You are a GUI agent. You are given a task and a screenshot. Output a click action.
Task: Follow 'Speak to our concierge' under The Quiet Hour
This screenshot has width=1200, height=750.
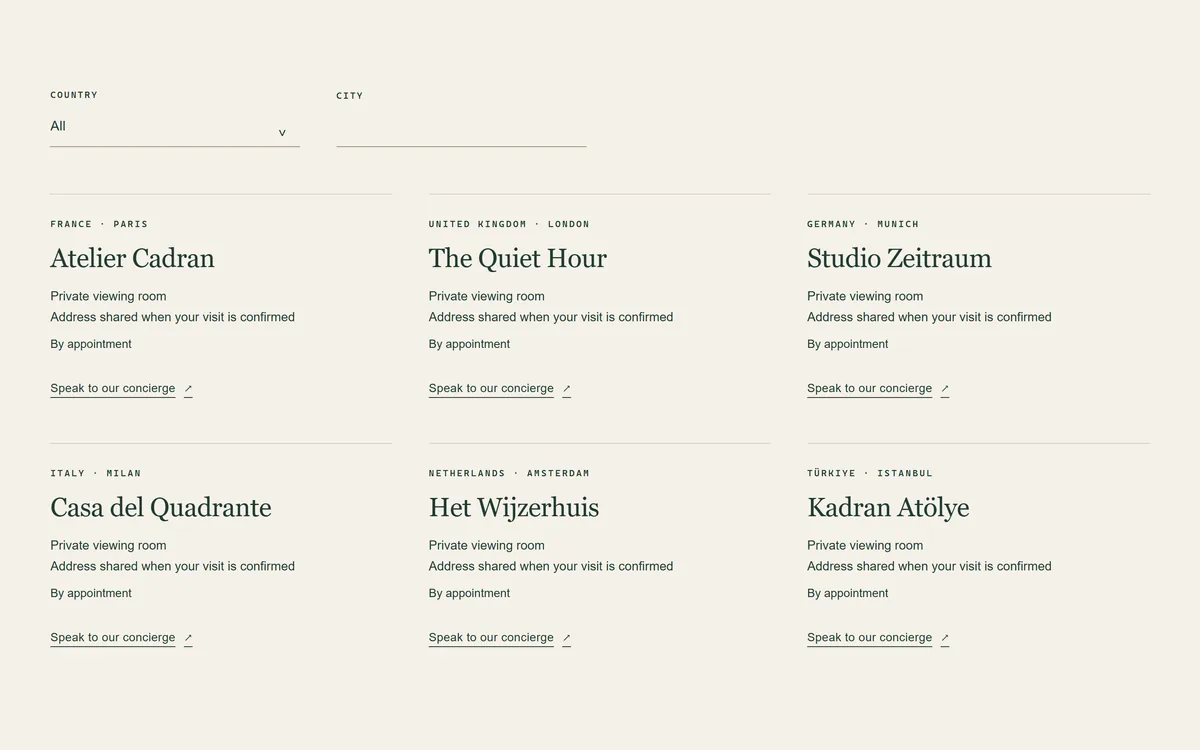(x=491, y=388)
